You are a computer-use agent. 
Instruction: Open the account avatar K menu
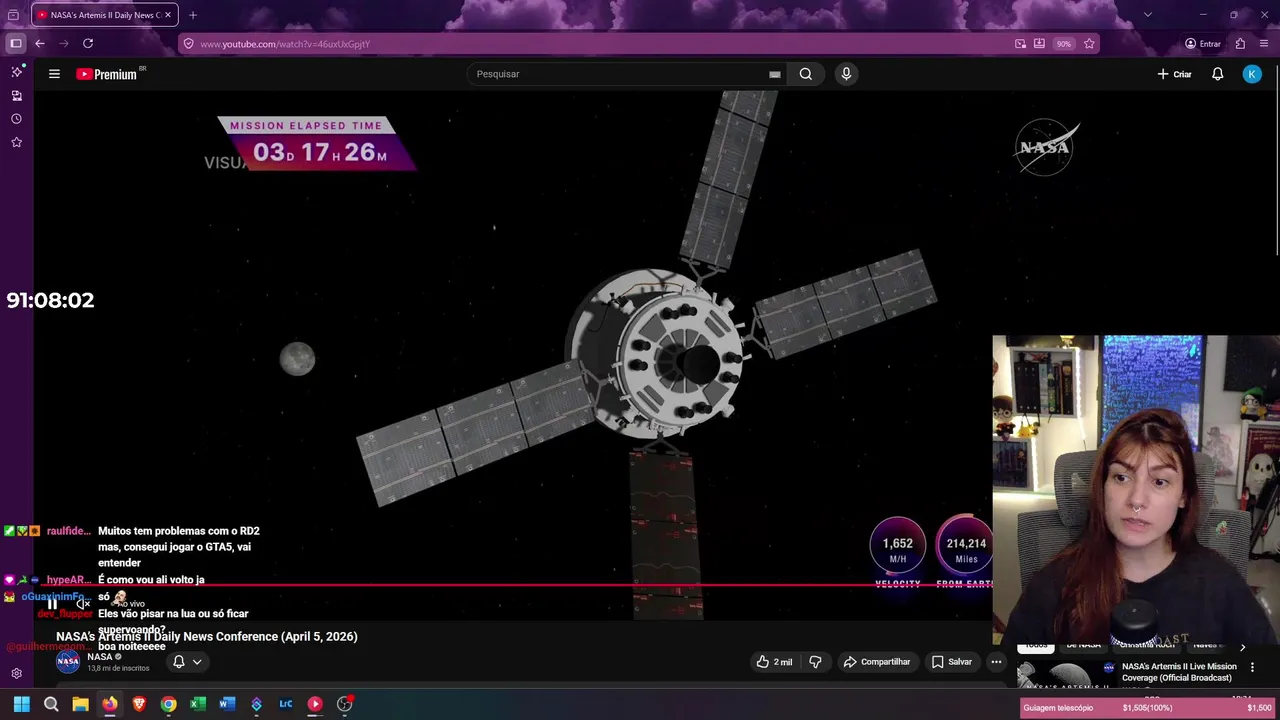pyautogui.click(x=1252, y=74)
